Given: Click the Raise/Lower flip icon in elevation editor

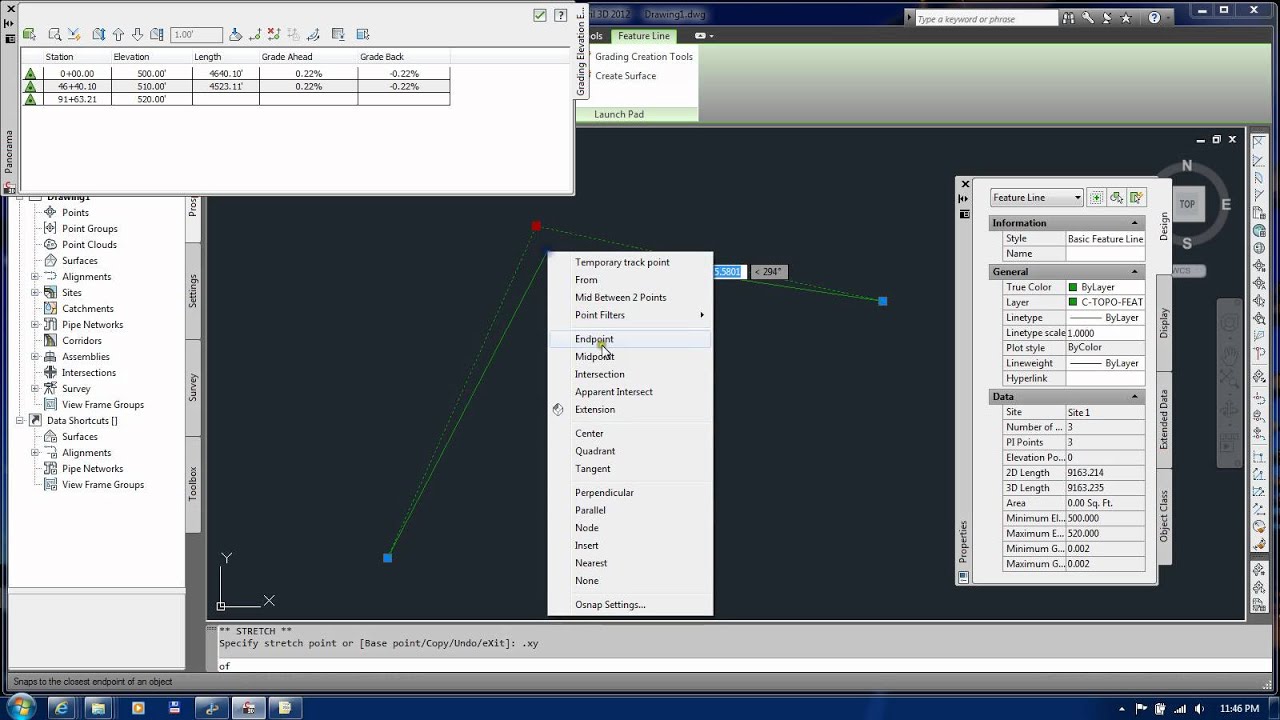Looking at the screenshot, I should click(x=99, y=34).
